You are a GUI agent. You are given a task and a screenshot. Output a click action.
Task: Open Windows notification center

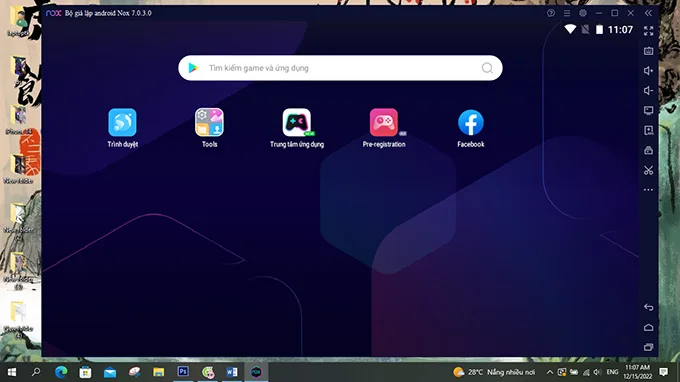pyautogui.click(x=664, y=372)
